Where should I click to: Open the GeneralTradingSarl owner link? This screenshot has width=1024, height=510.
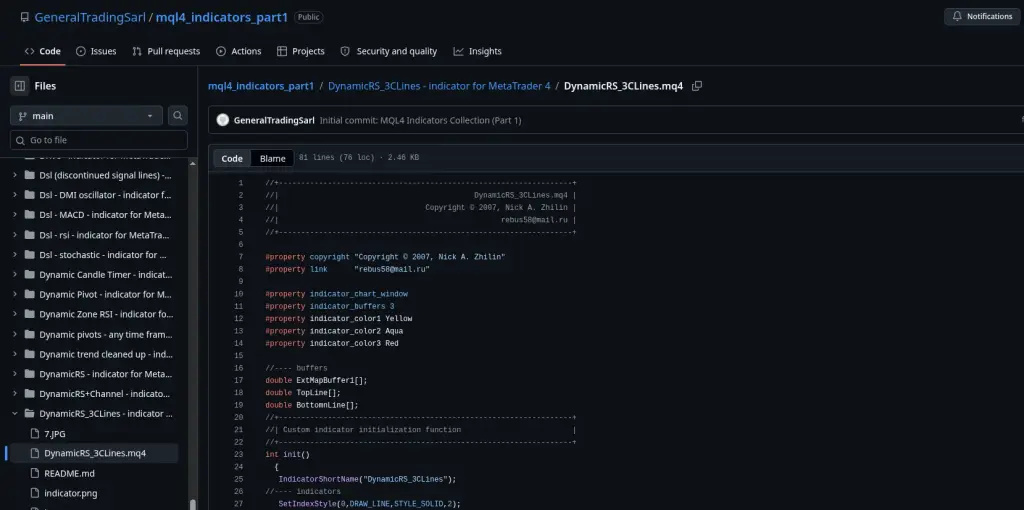(x=90, y=17)
